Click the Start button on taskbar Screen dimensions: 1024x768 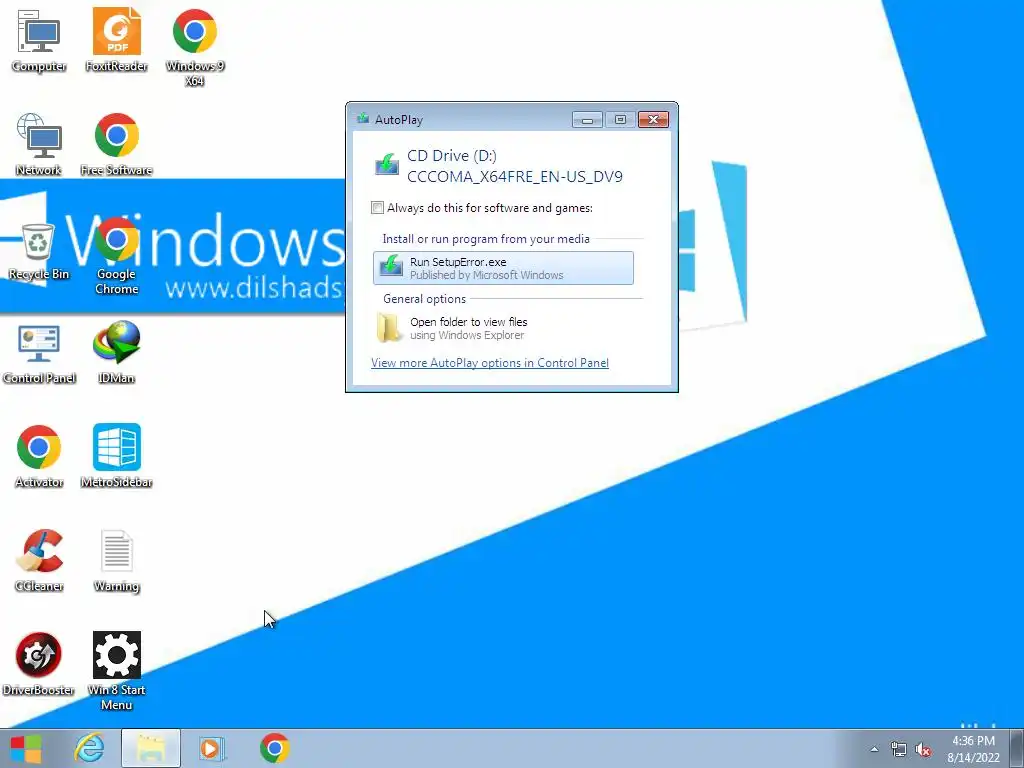(26, 748)
